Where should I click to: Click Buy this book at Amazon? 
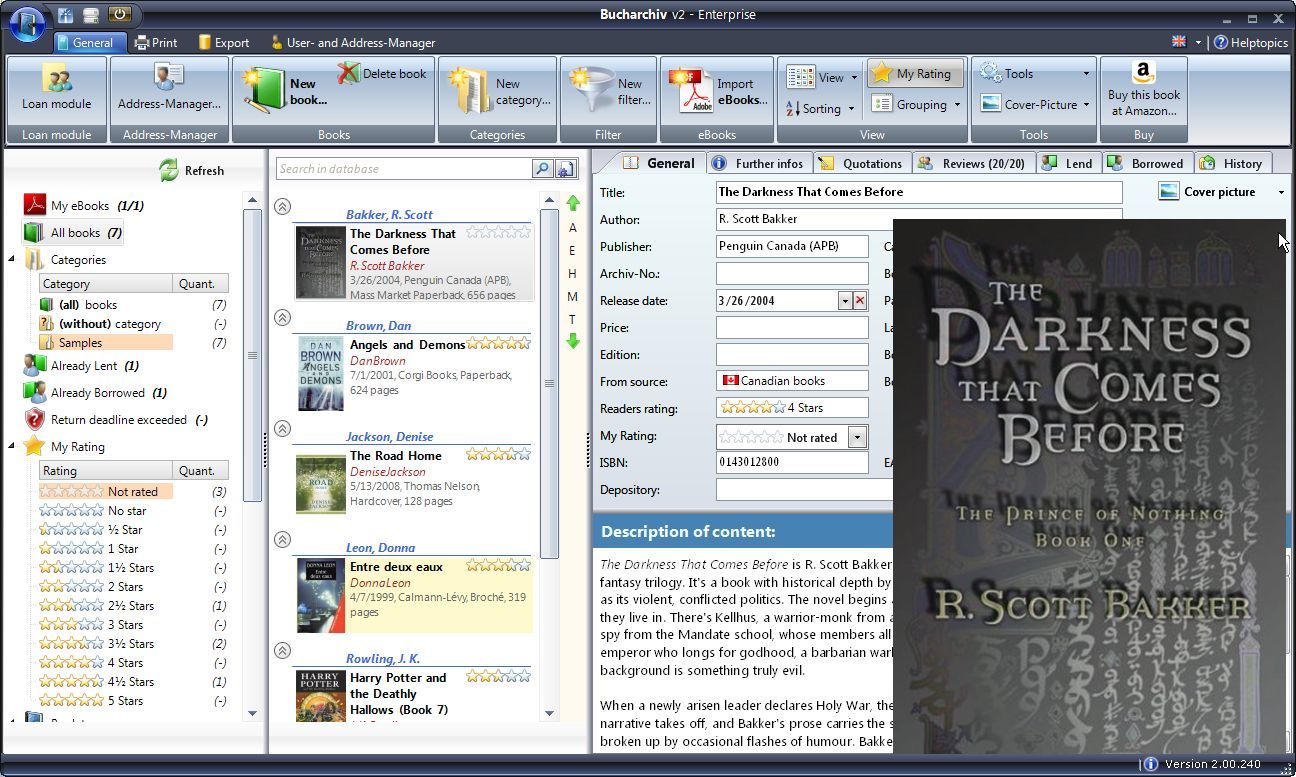pos(1144,89)
